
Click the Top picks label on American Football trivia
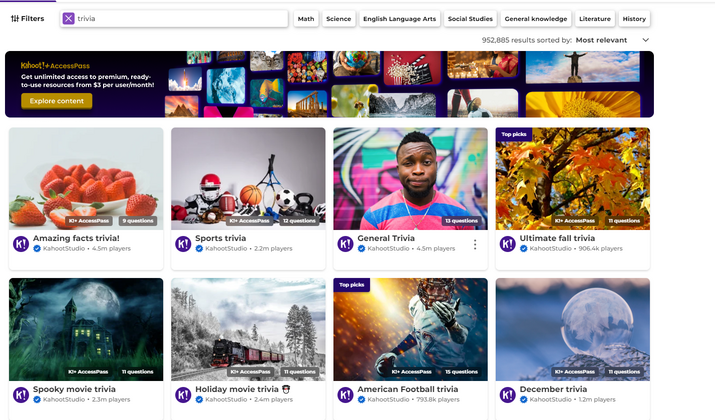352,285
